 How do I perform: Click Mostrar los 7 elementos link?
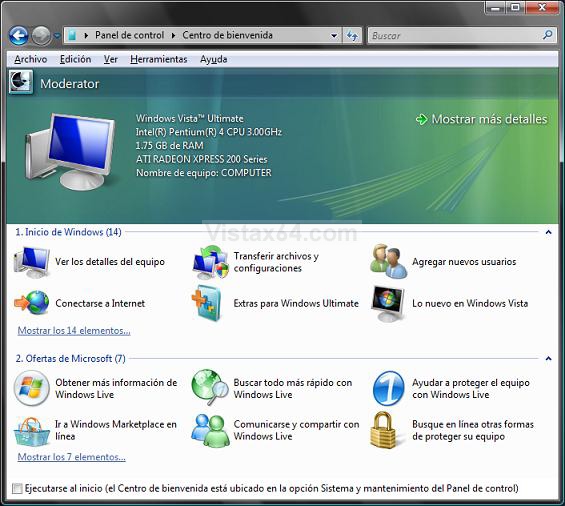pos(71,457)
